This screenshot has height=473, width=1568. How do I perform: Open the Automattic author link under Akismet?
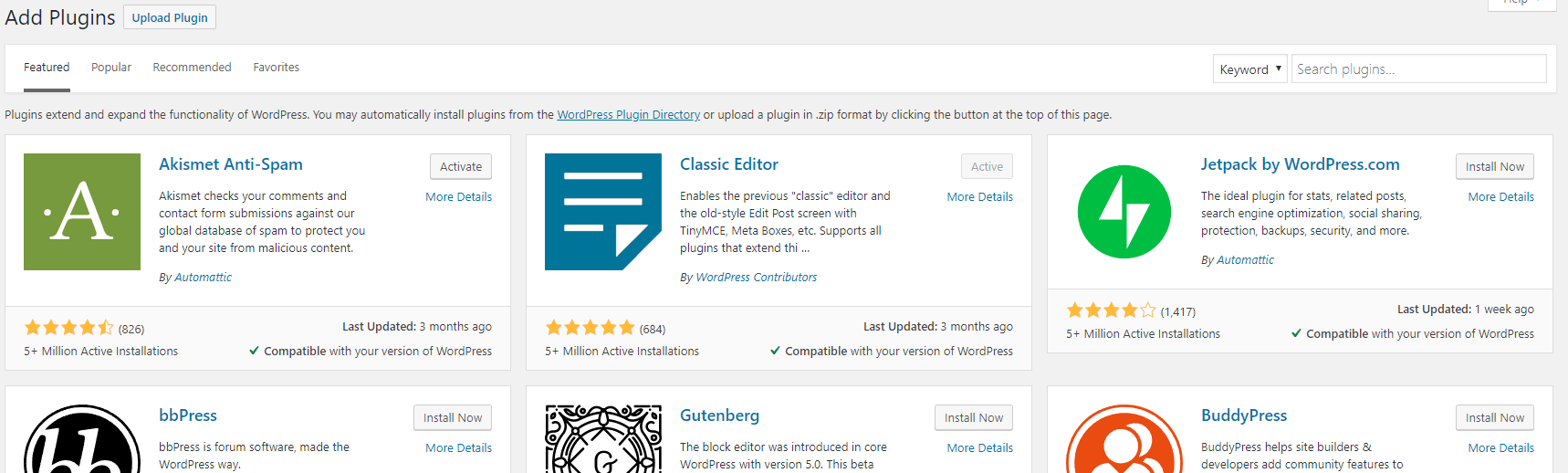point(203,278)
